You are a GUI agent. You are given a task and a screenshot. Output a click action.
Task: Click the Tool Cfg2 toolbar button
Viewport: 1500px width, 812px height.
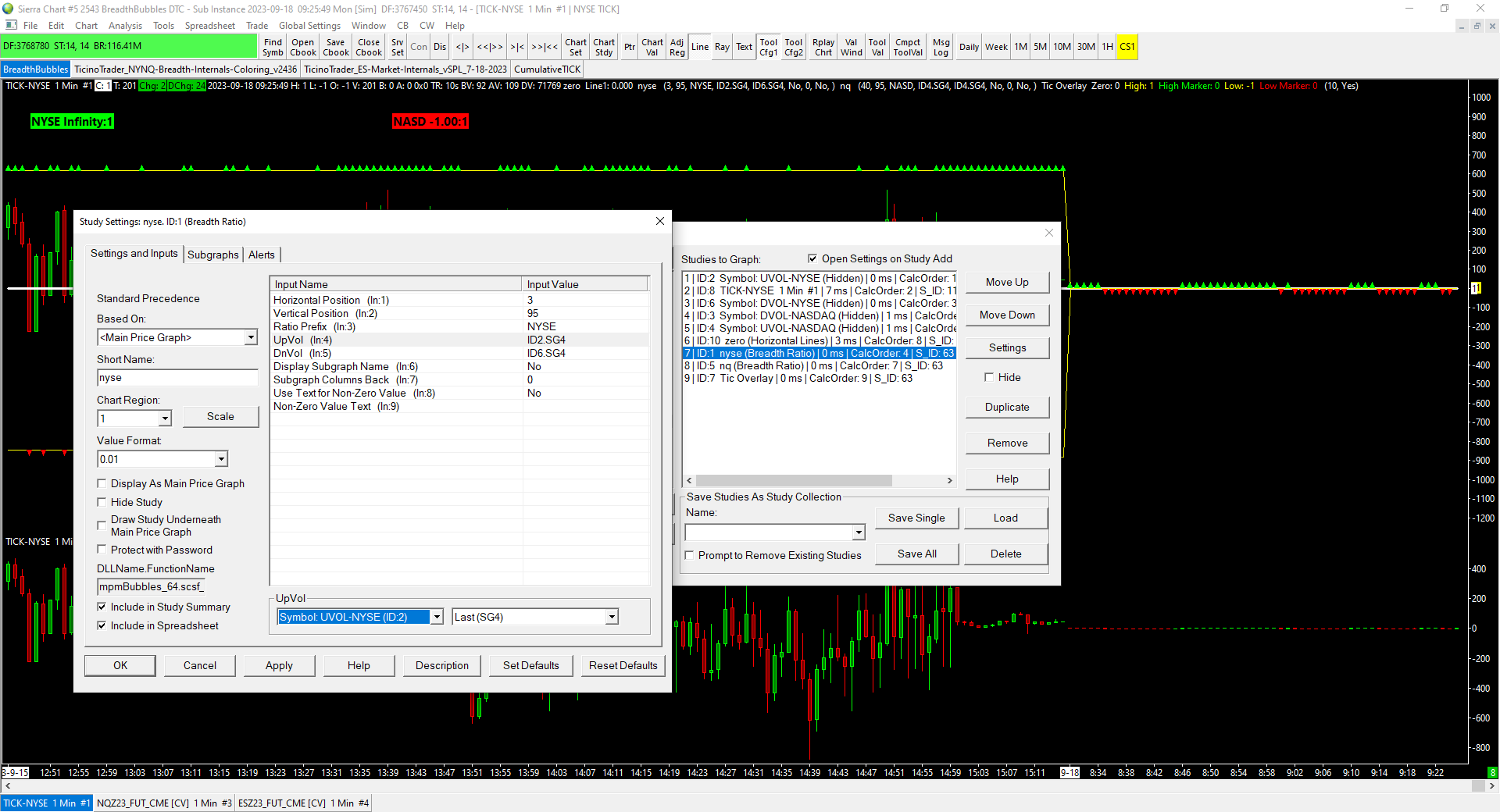[x=794, y=47]
